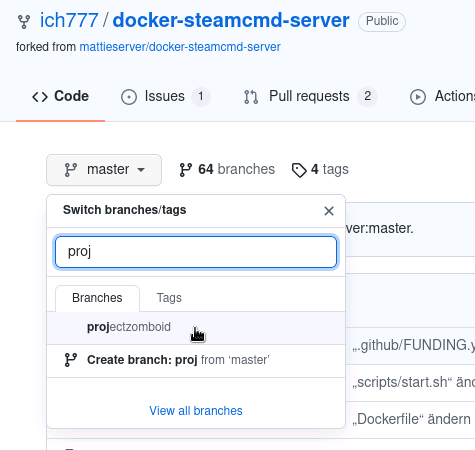Switch to the Tags tab

[x=169, y=298]
